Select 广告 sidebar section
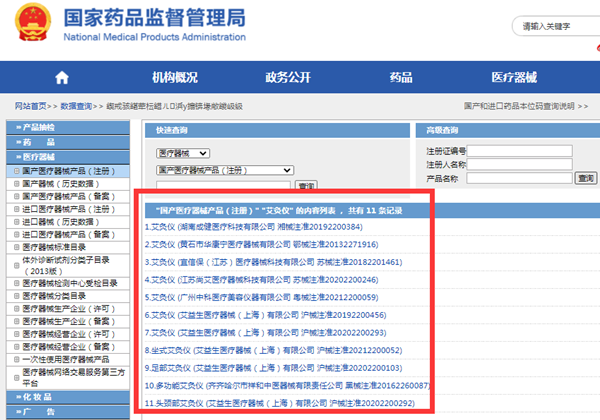Screen dimensions: 600x420 tap(68, 412)
